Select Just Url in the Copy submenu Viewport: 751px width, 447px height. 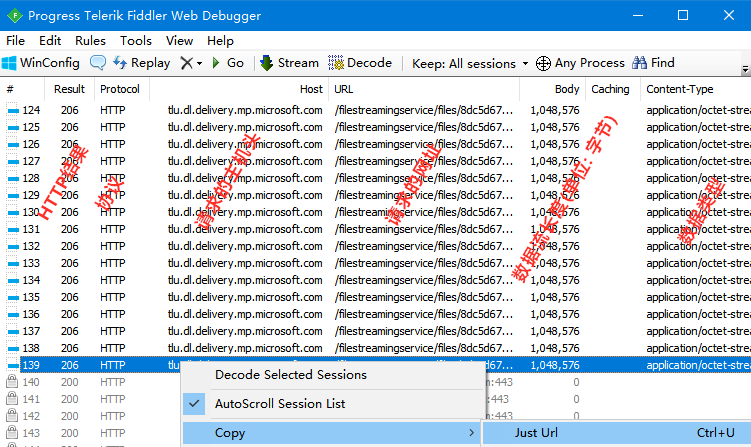617,433
